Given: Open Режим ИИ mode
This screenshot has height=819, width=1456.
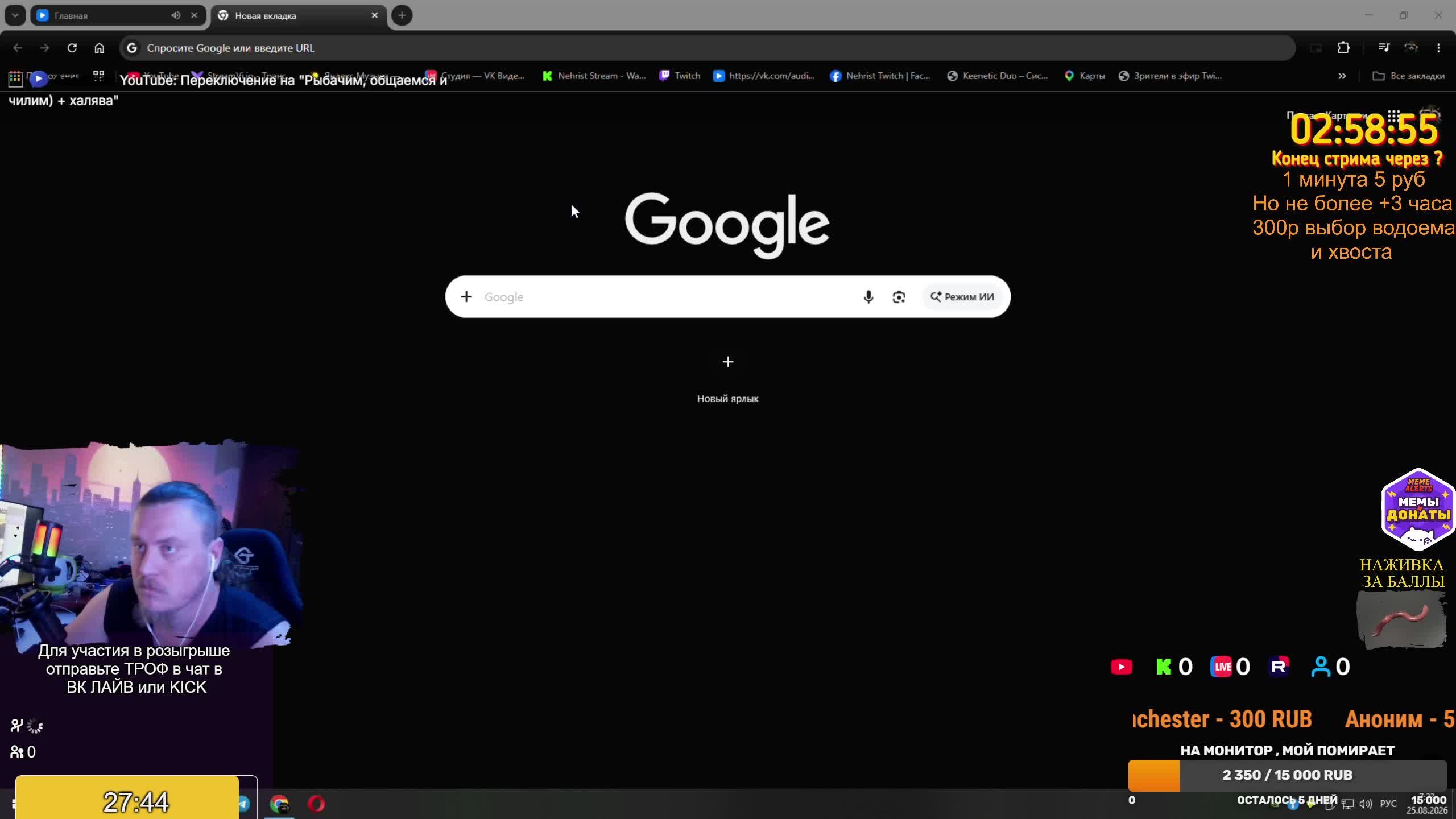Looking at the screenshot, I should click(962, 297).
